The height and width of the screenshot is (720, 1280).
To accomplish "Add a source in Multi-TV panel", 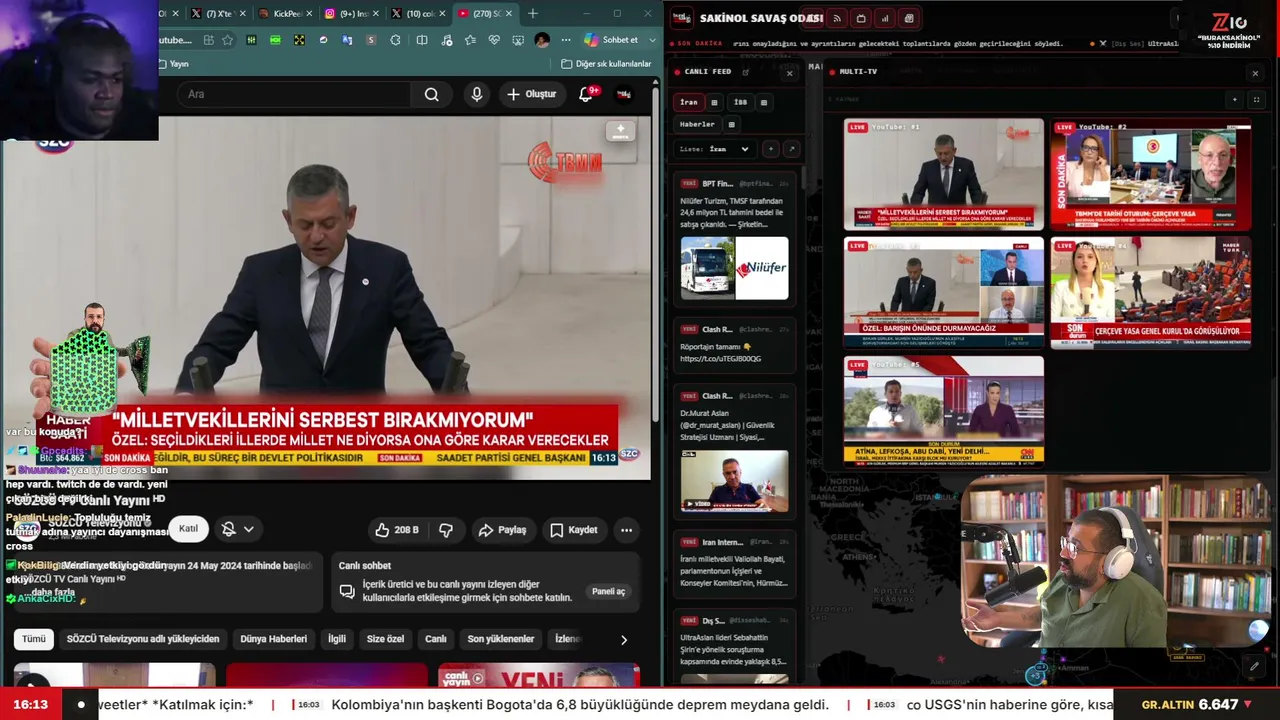I will click(x=1235, y=99).
